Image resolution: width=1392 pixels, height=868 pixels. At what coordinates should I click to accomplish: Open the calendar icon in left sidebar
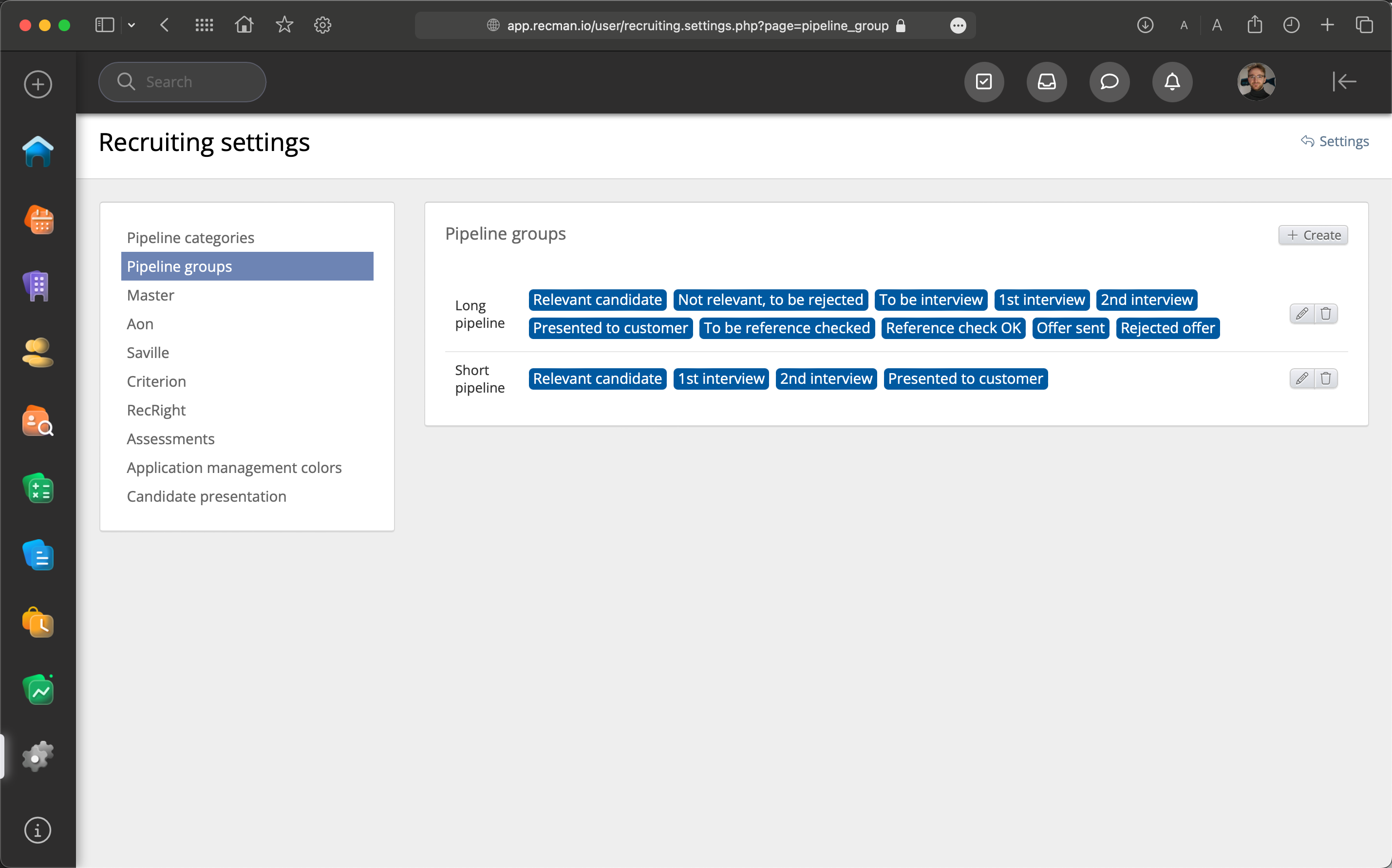point(38,220)
